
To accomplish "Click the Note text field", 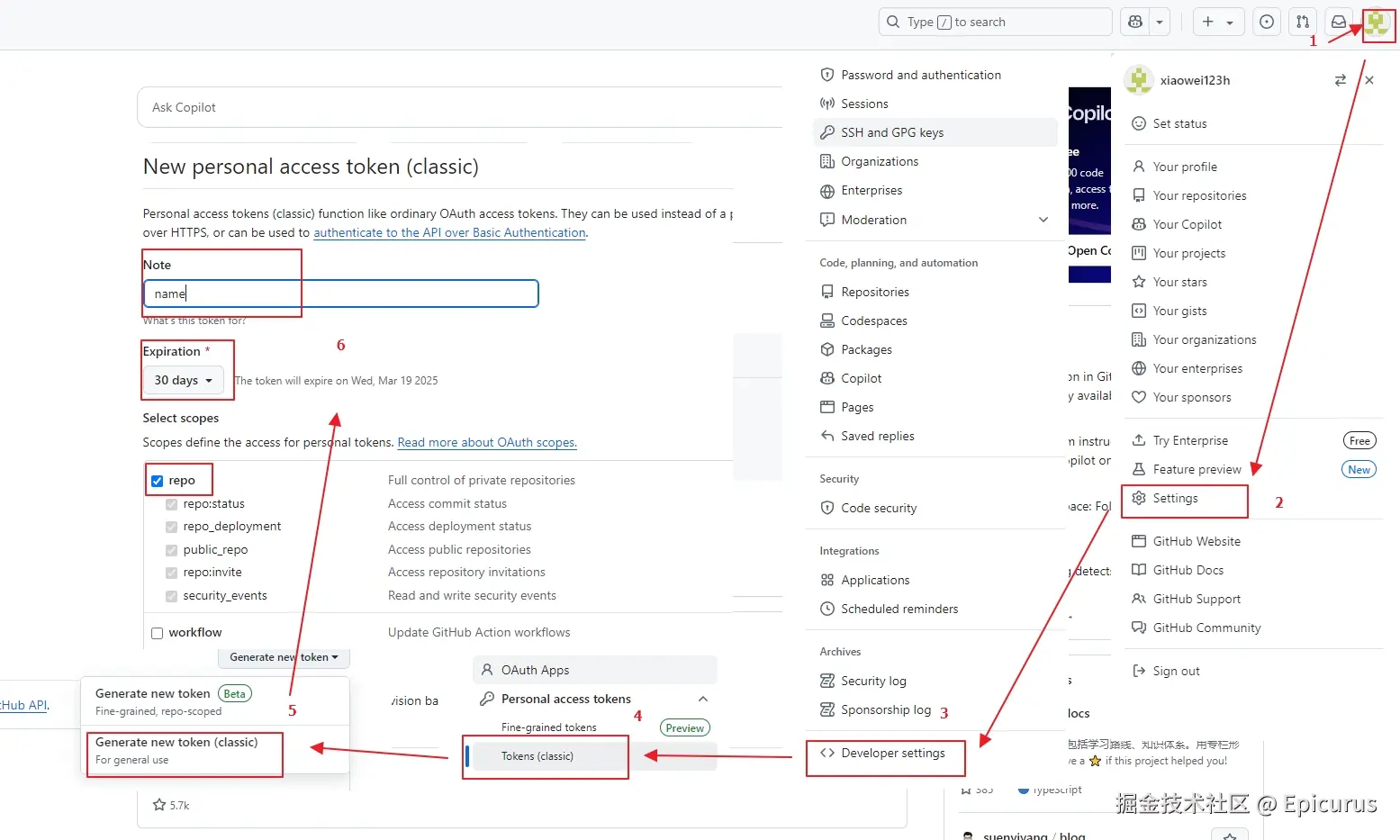I will [341, 294].
